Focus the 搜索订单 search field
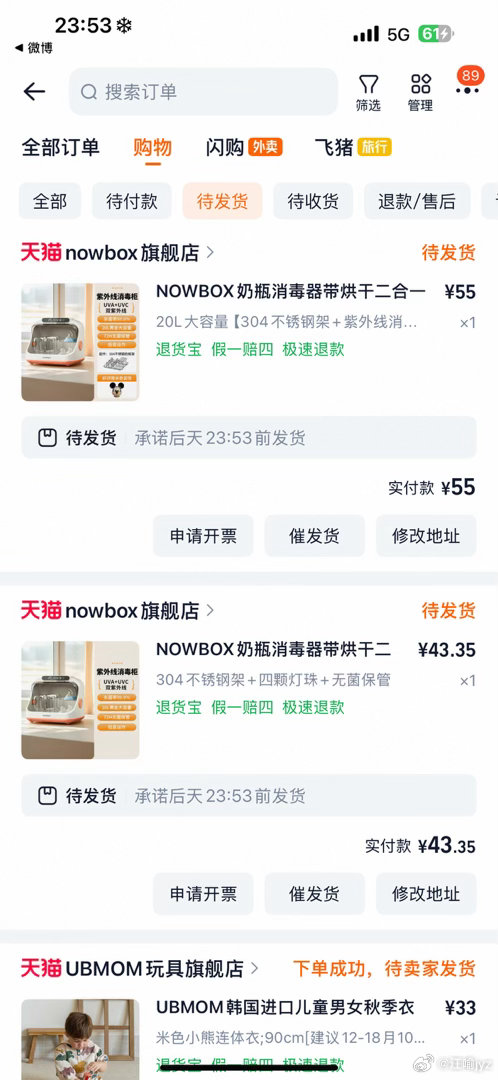The height and width of the screenshot is (1080, 498). click(203, 92)
